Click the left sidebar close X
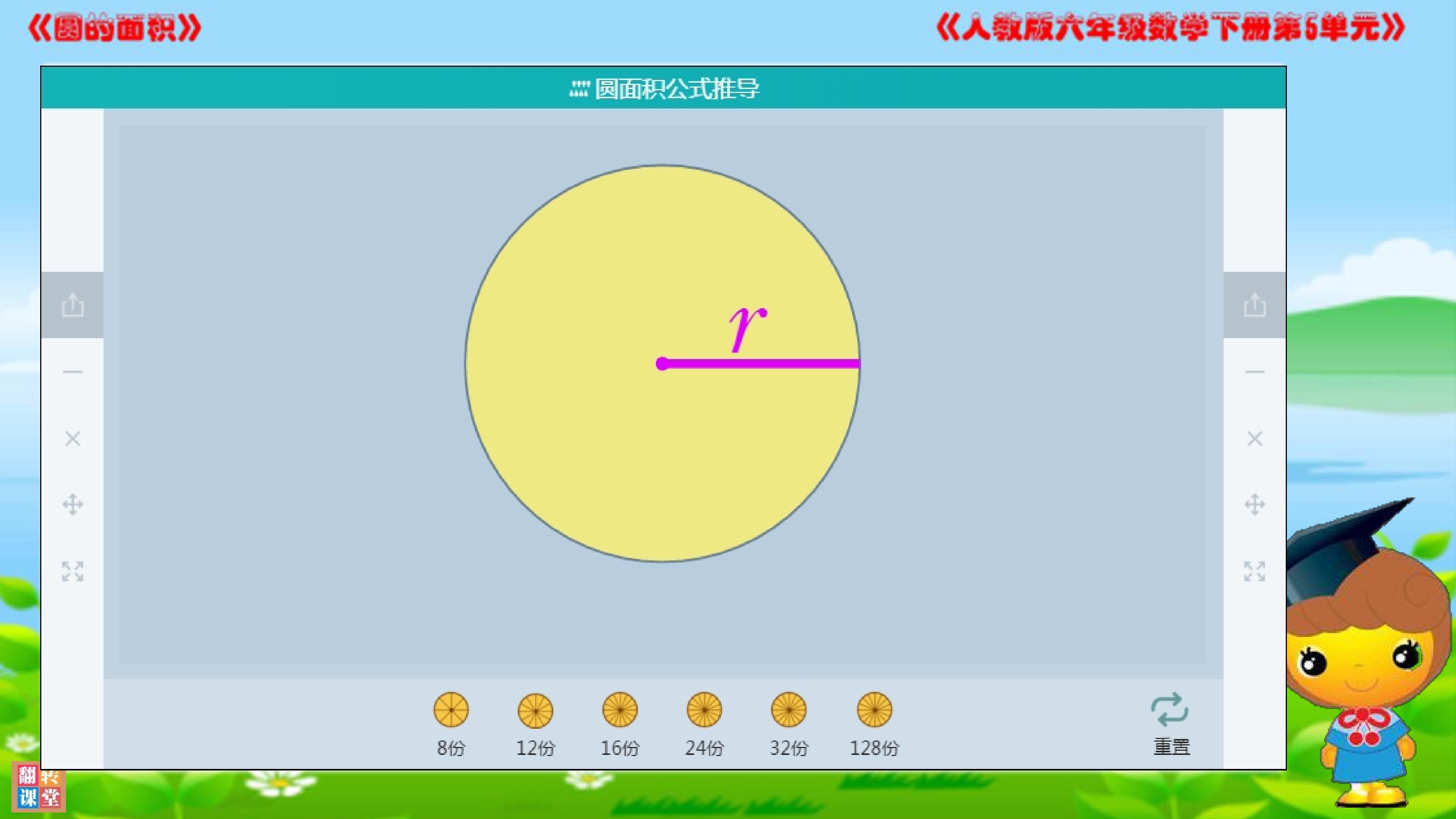 pyautogui.click(x=73, y=439)
